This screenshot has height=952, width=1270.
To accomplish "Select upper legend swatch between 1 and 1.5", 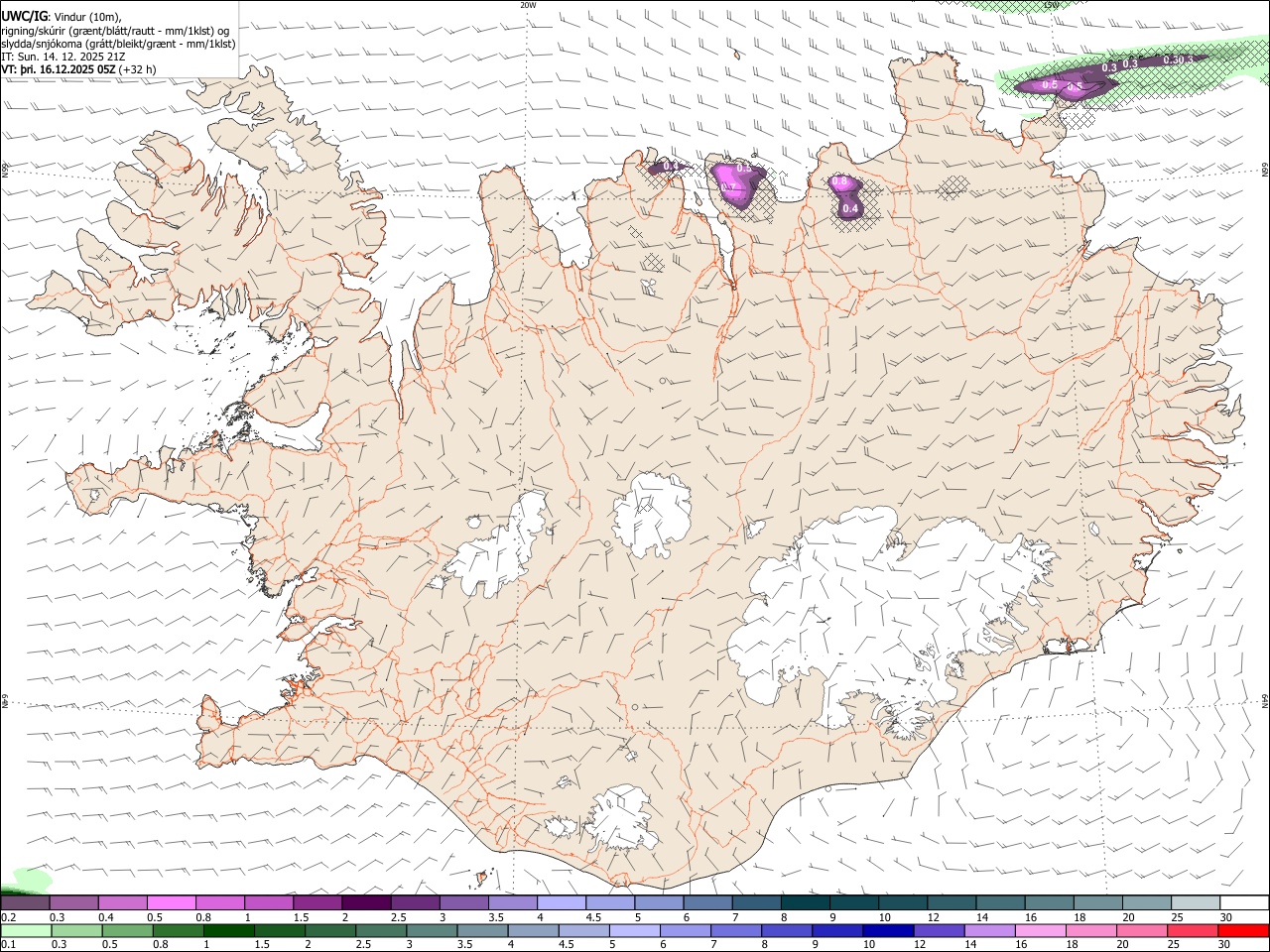I will [269, 903].
